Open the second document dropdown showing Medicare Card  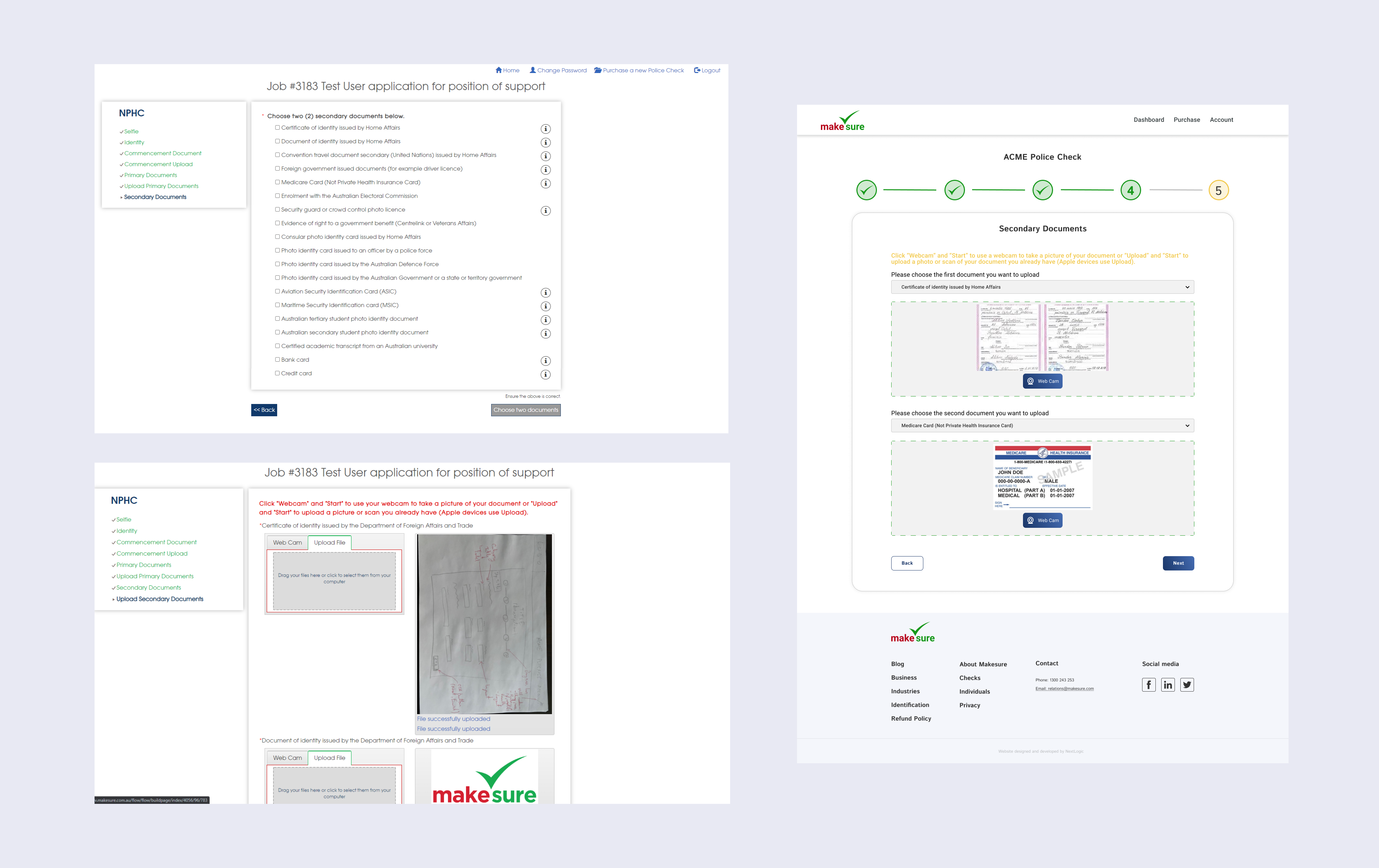[x=1042, y=425]
